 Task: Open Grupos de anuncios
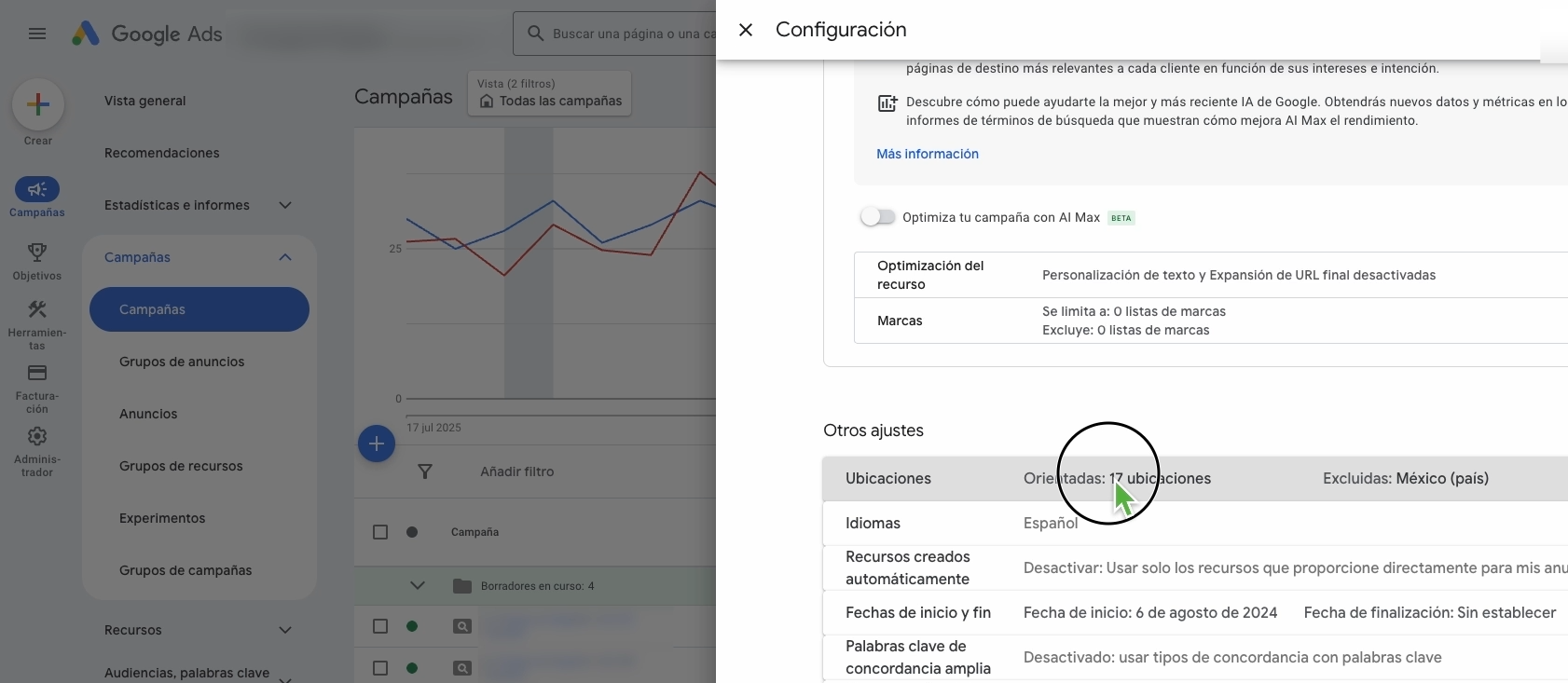click(182, 362)
